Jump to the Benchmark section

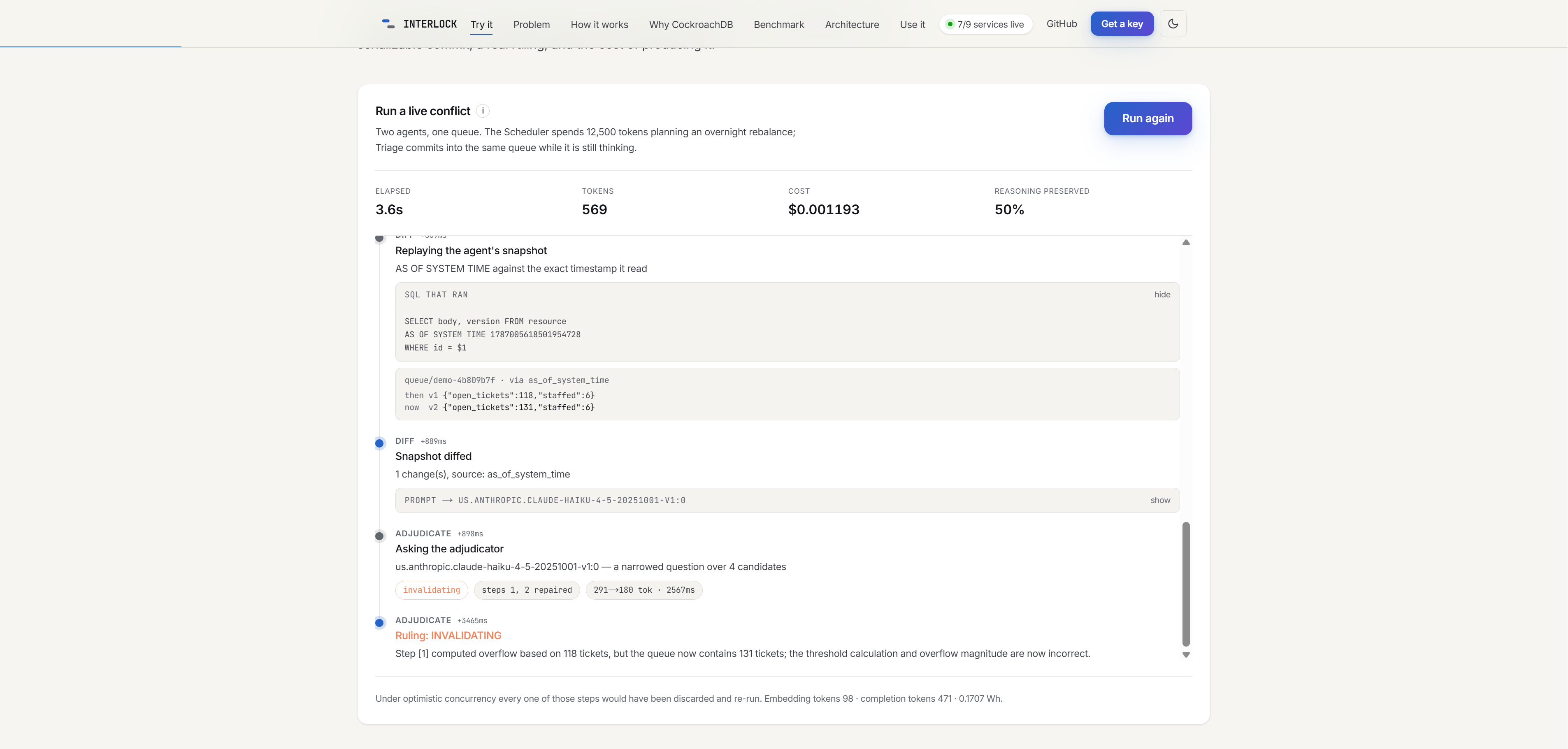(x=779, y=24)
